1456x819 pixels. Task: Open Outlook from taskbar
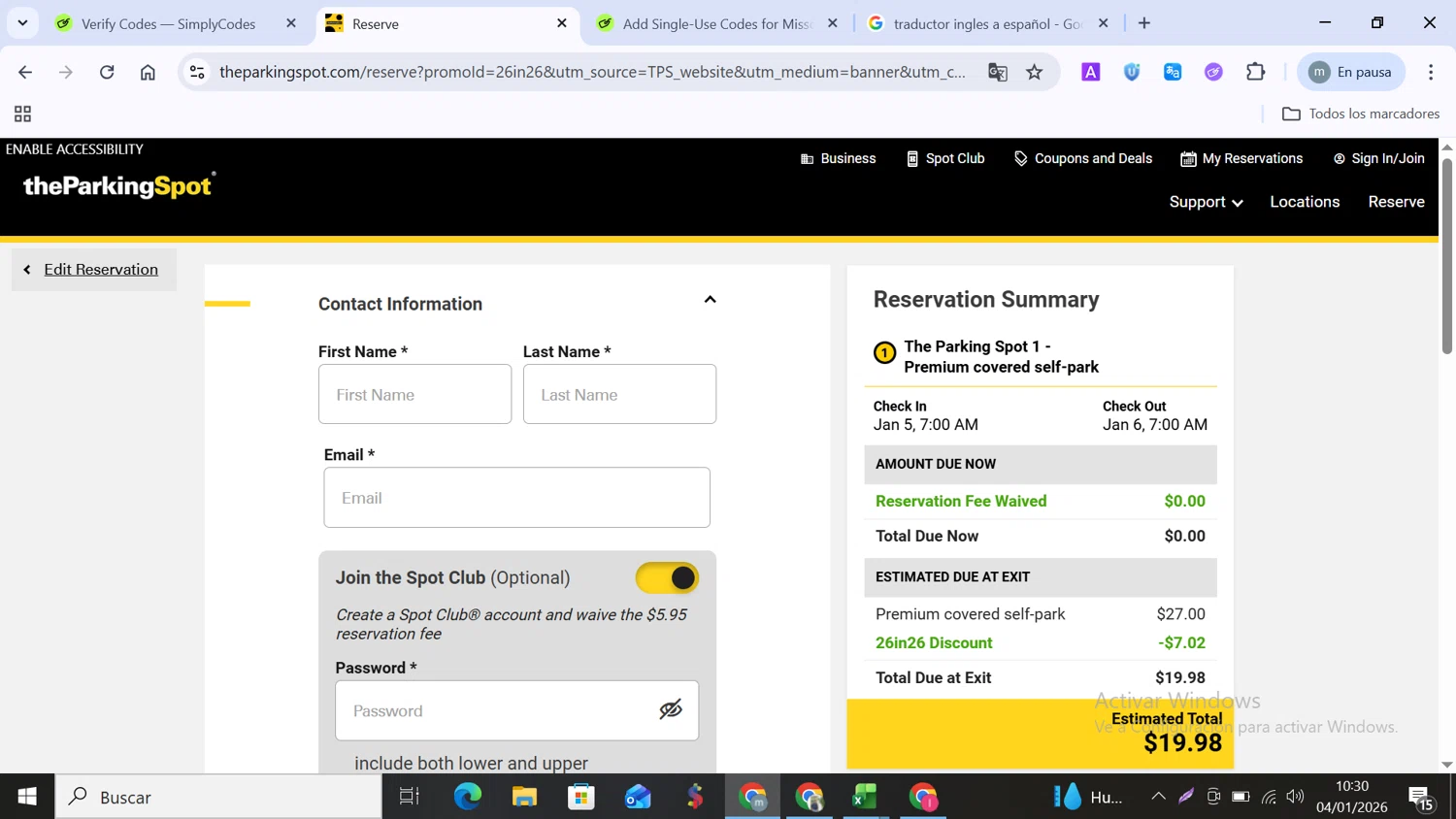point(638,797)
